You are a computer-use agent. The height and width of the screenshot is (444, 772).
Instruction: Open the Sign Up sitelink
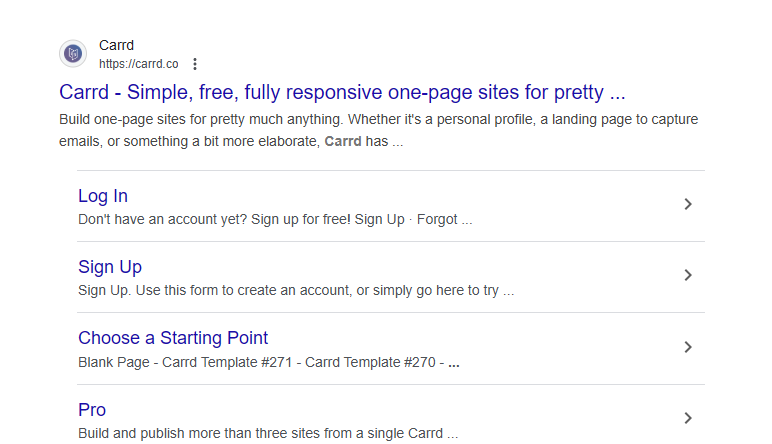(x=110, y=267)
